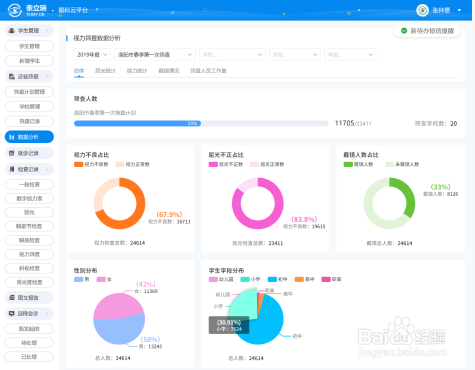
Task: Toggle the 屈光不正数 legend swatch
Action: pyautogui.click(x=213, y=164)
